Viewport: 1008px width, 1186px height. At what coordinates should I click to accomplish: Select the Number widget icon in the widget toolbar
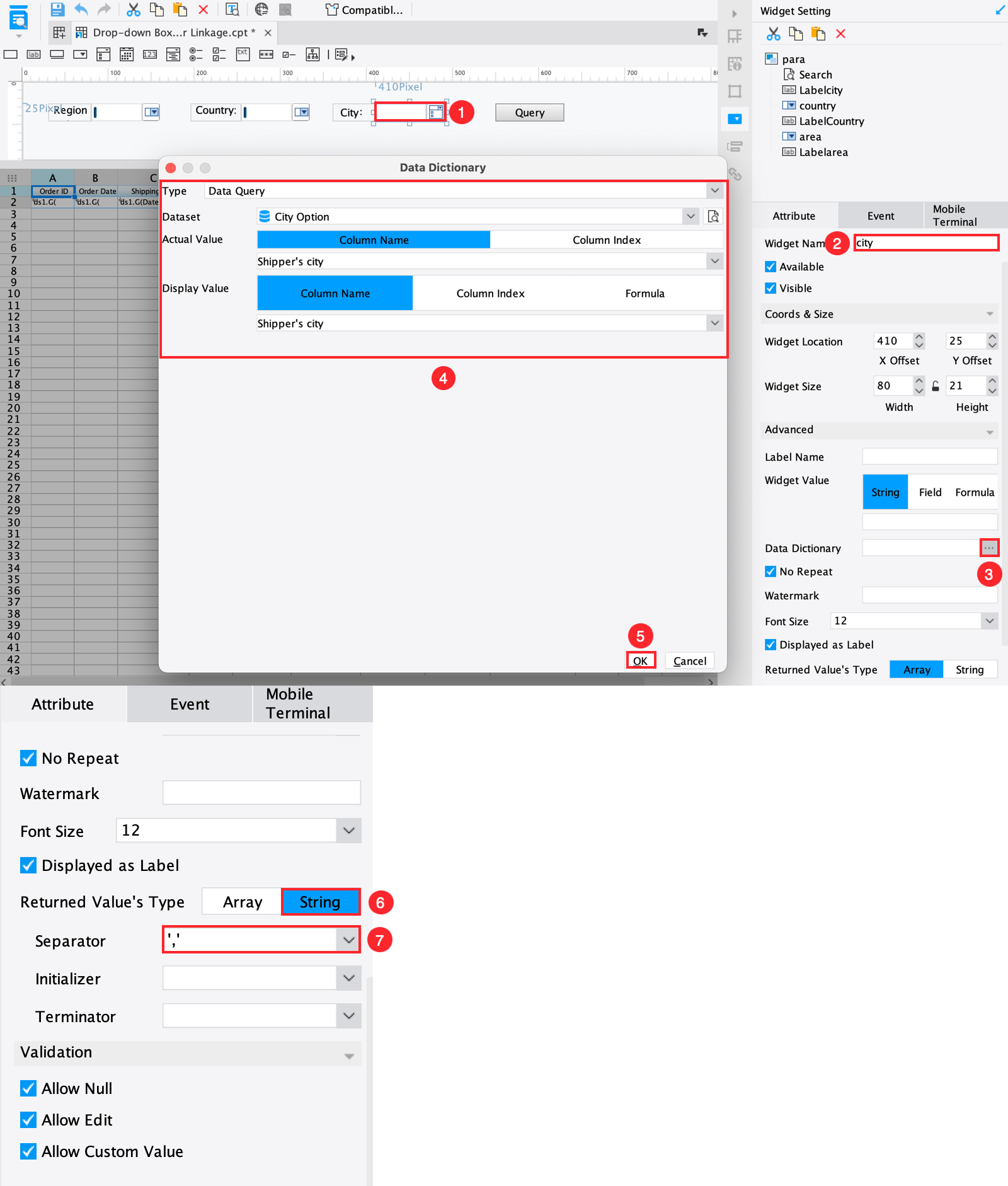pyautogui.click(x=149, y=55)
